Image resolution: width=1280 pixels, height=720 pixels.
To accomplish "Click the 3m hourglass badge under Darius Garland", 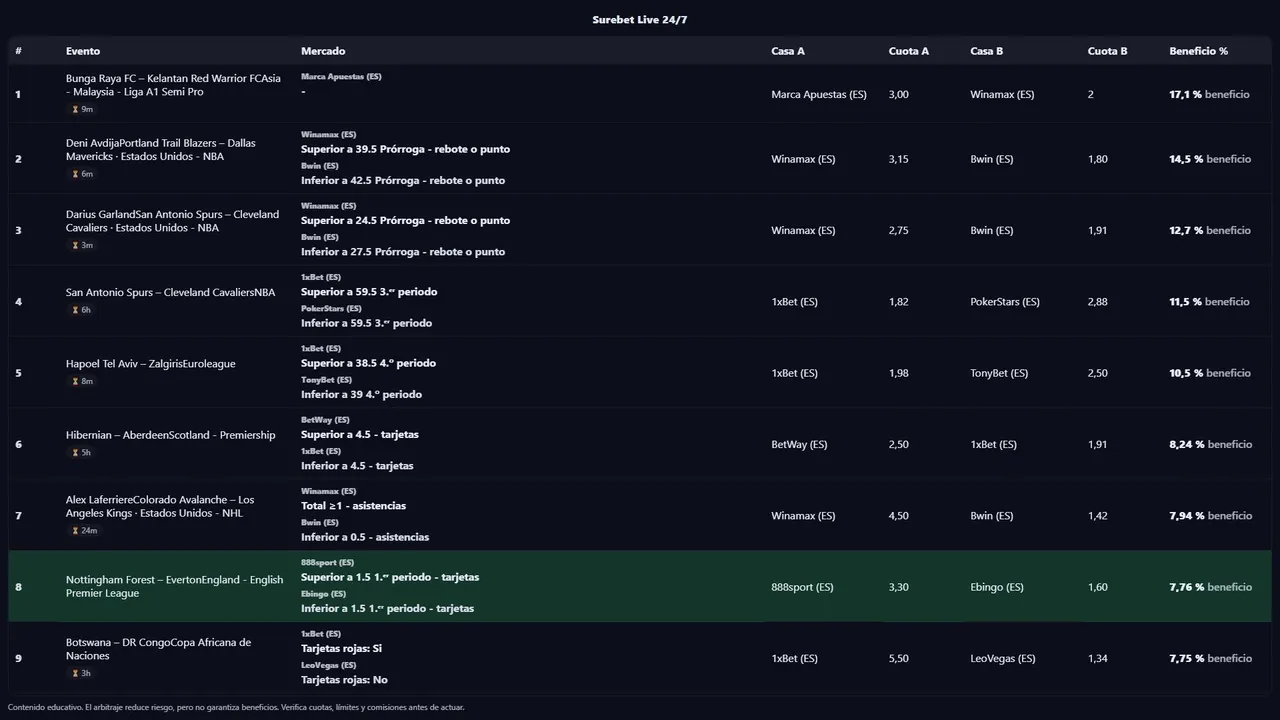I will click(x=82, y=245).
